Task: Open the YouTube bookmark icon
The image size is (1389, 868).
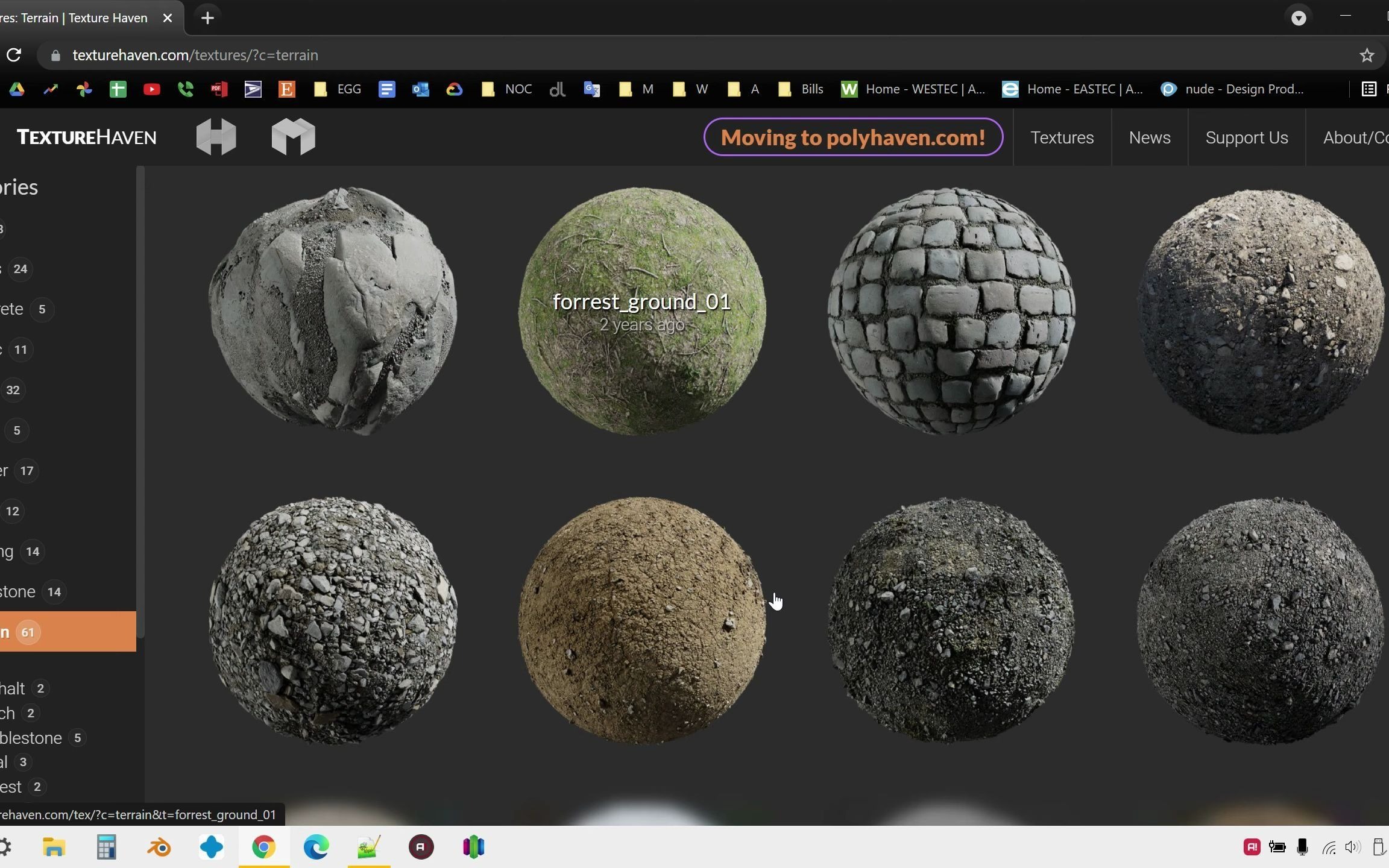Action: point(151,90)
